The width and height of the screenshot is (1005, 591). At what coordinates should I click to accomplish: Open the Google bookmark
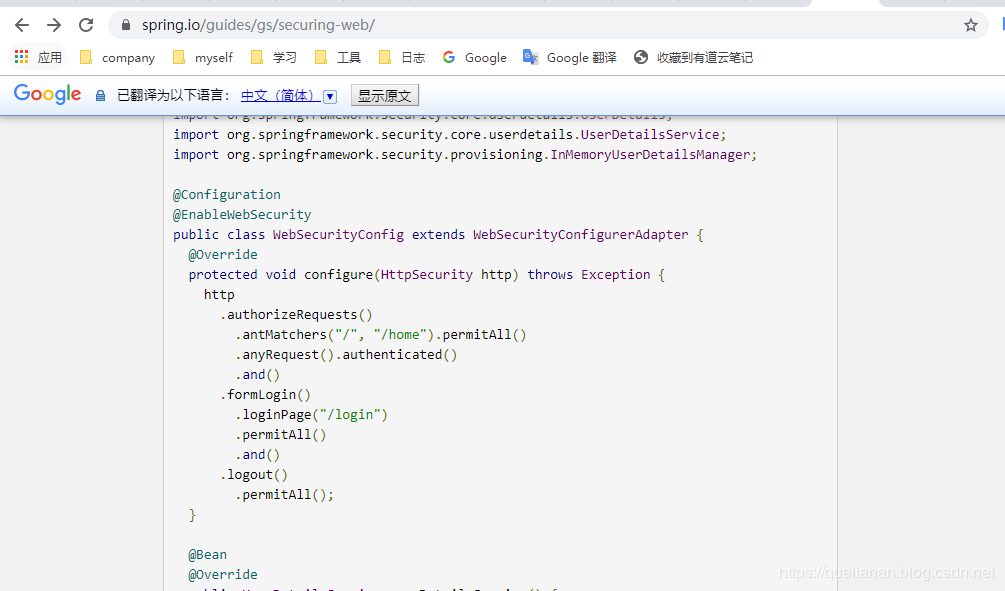point(474,58)
